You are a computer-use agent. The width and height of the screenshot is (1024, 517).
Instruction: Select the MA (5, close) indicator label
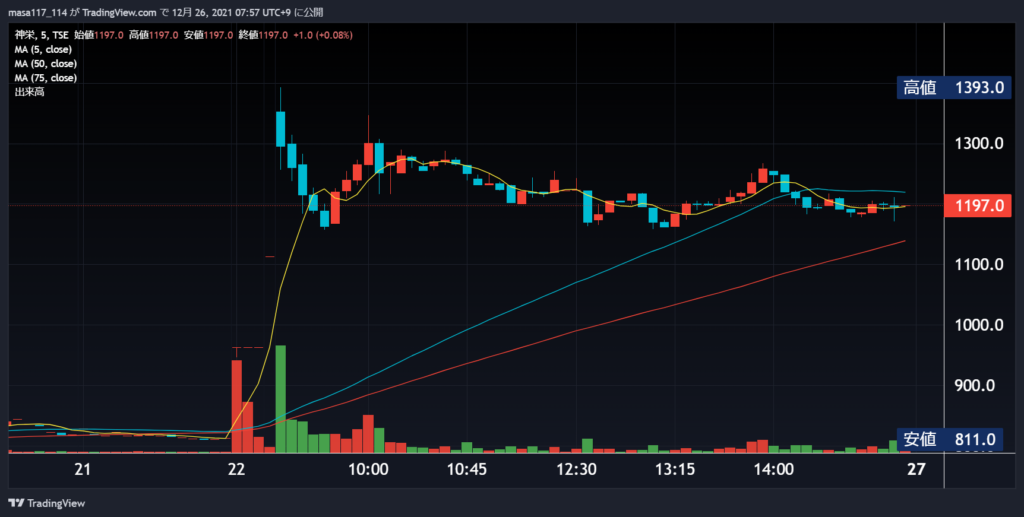tap(43, 50)
